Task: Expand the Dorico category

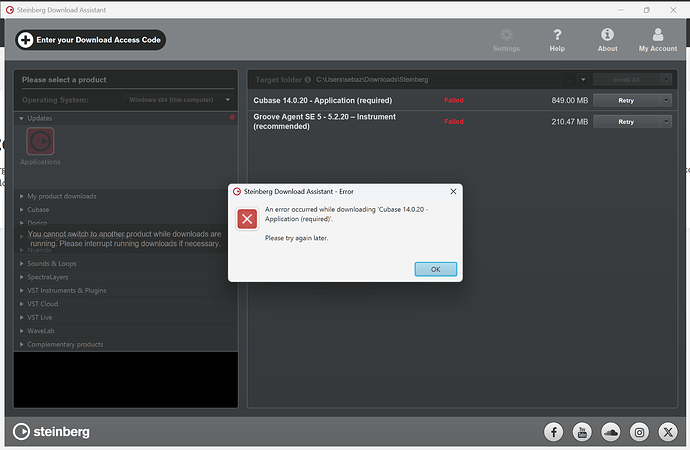Action: [22, 223]
